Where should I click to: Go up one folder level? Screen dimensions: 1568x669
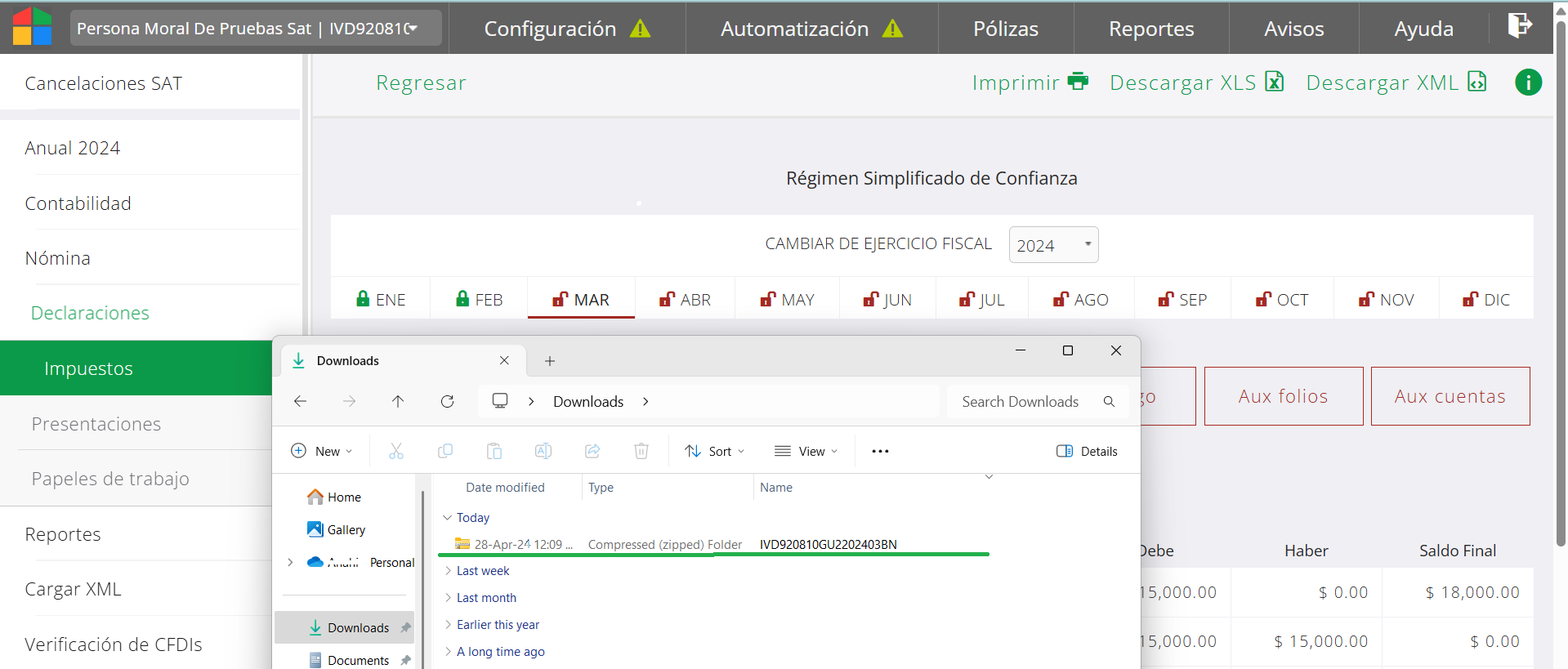click(x=398, y=401)
